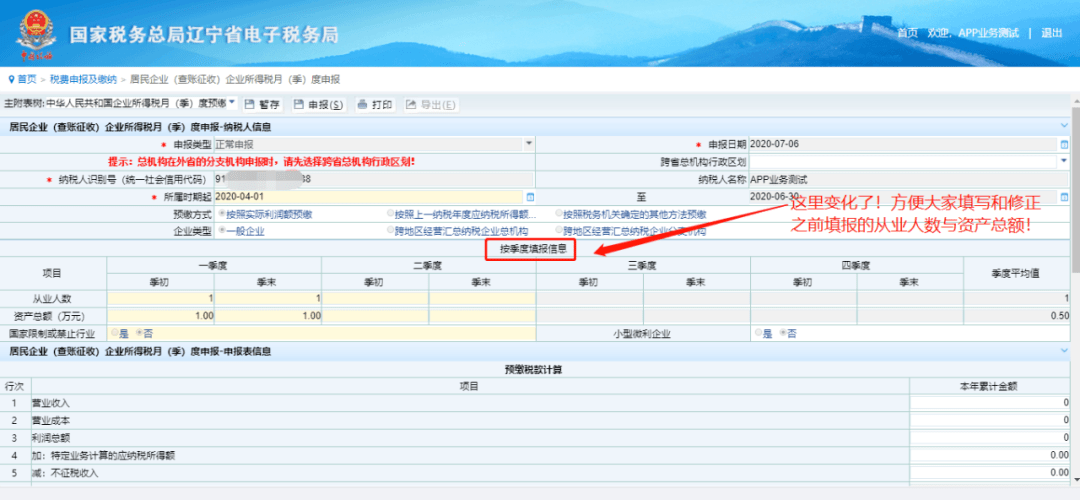Image resolution: width=1080 pixels, height=500 pixels.
Task: Open the 跨省总机构行政区划 dropdown
Action: coord(1063,161)
